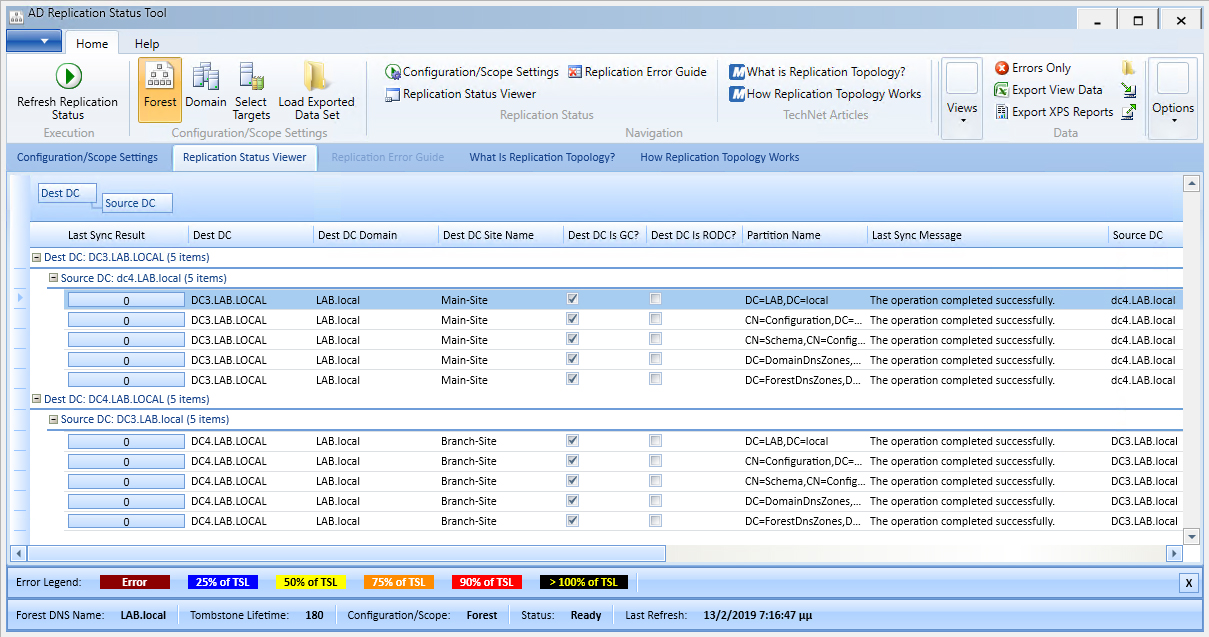Open the What Is Replication Topology? tab

pyautogui.click(x=542, y=157)
